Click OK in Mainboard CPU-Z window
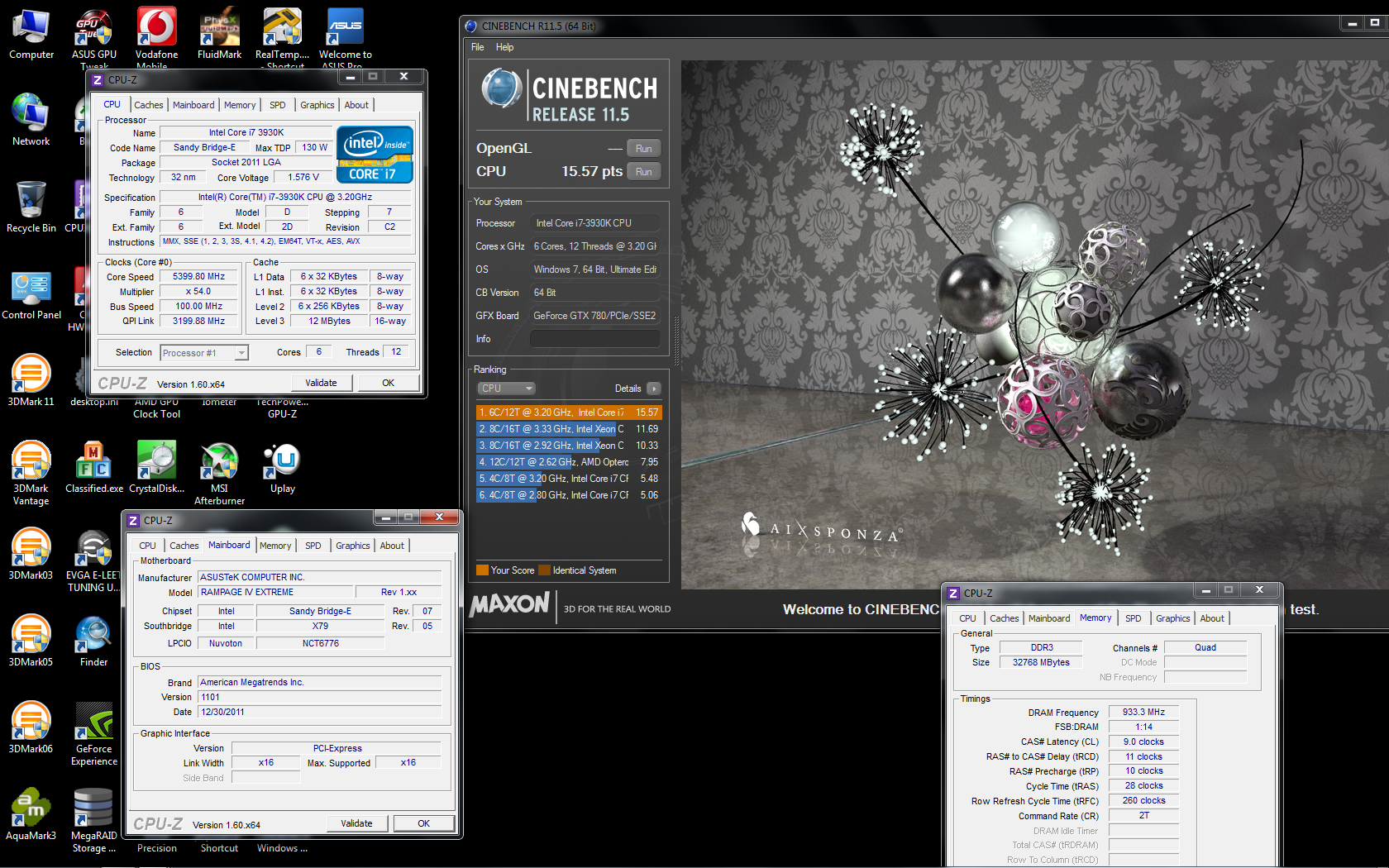The height and width of the screenshot is (868, 1389). (x=424, y=823)
